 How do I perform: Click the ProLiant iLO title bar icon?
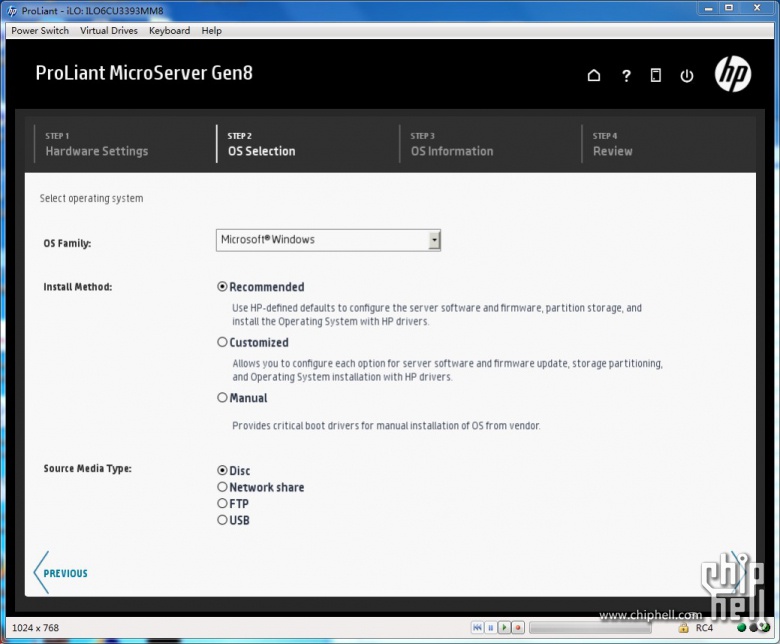12,10
